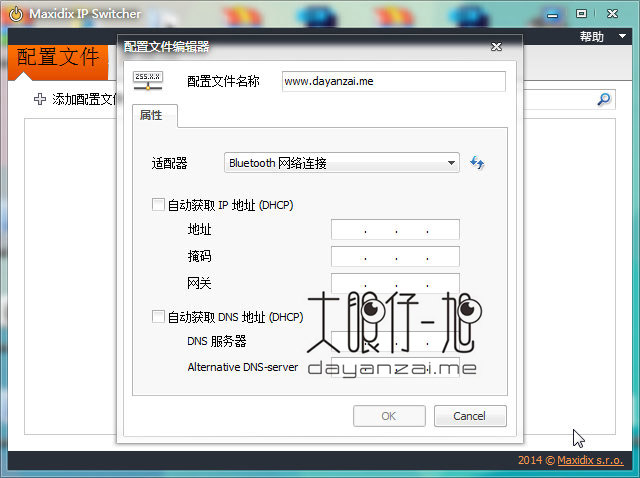Click the DNS 服务器 address field
This screenshot has height=478, width=640.
[x=395, y=341]
